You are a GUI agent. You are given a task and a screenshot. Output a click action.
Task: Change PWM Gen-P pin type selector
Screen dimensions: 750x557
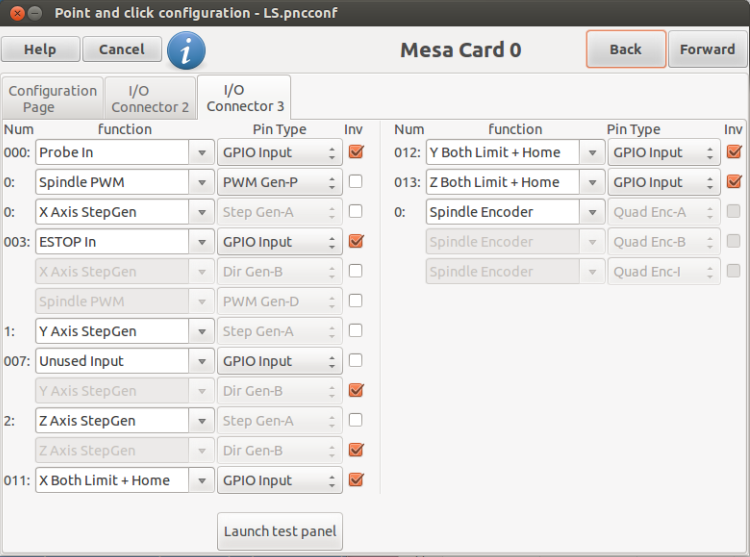pyautogui.click(x=280, y=182)
